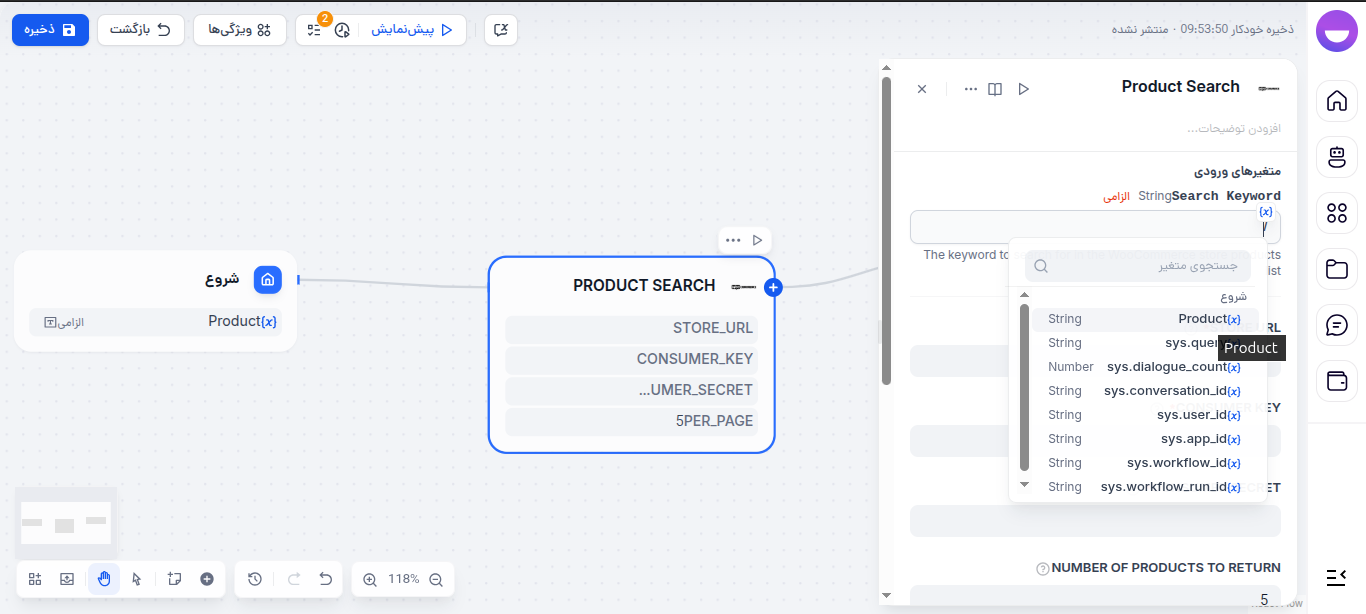Open the change history in the canvas toolbar
1366x614 pixels.
(x=254, y=579)
